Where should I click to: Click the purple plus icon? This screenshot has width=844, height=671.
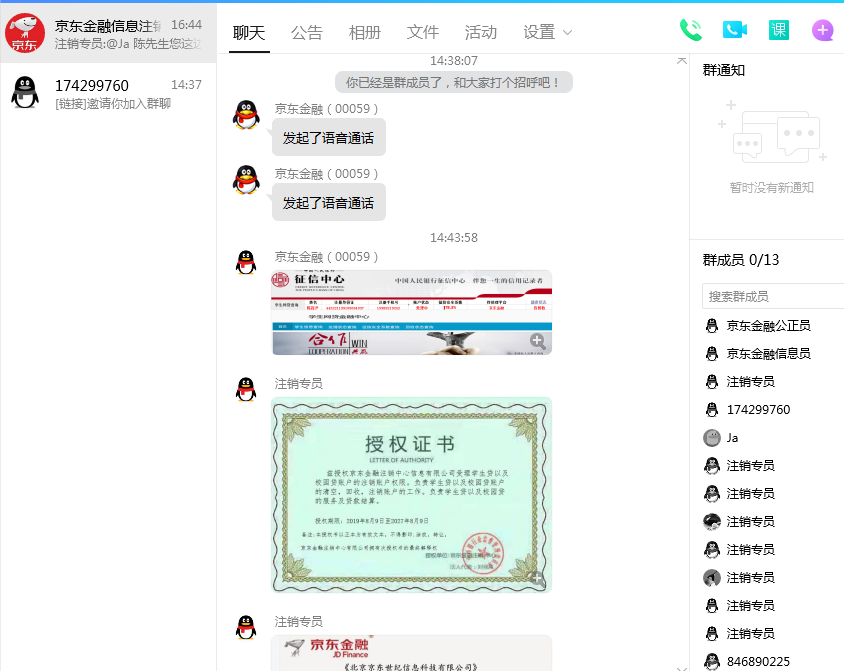tap(822, 30)
